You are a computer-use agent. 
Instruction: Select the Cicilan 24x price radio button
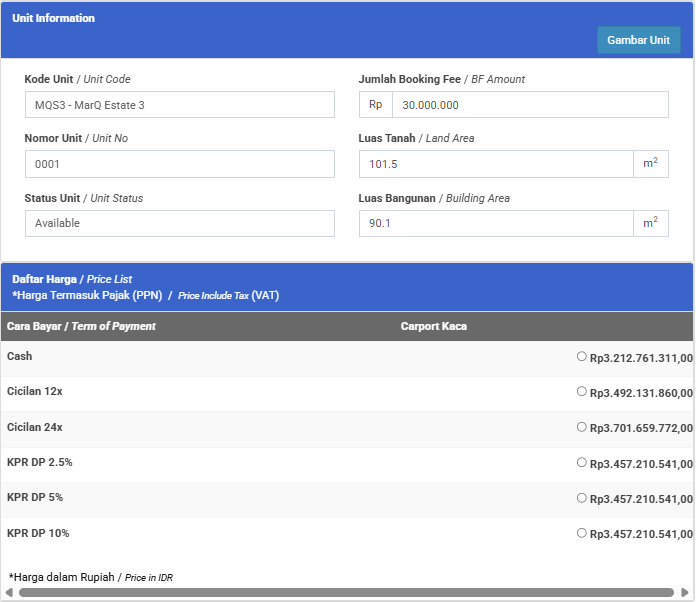tap(582, 426)
